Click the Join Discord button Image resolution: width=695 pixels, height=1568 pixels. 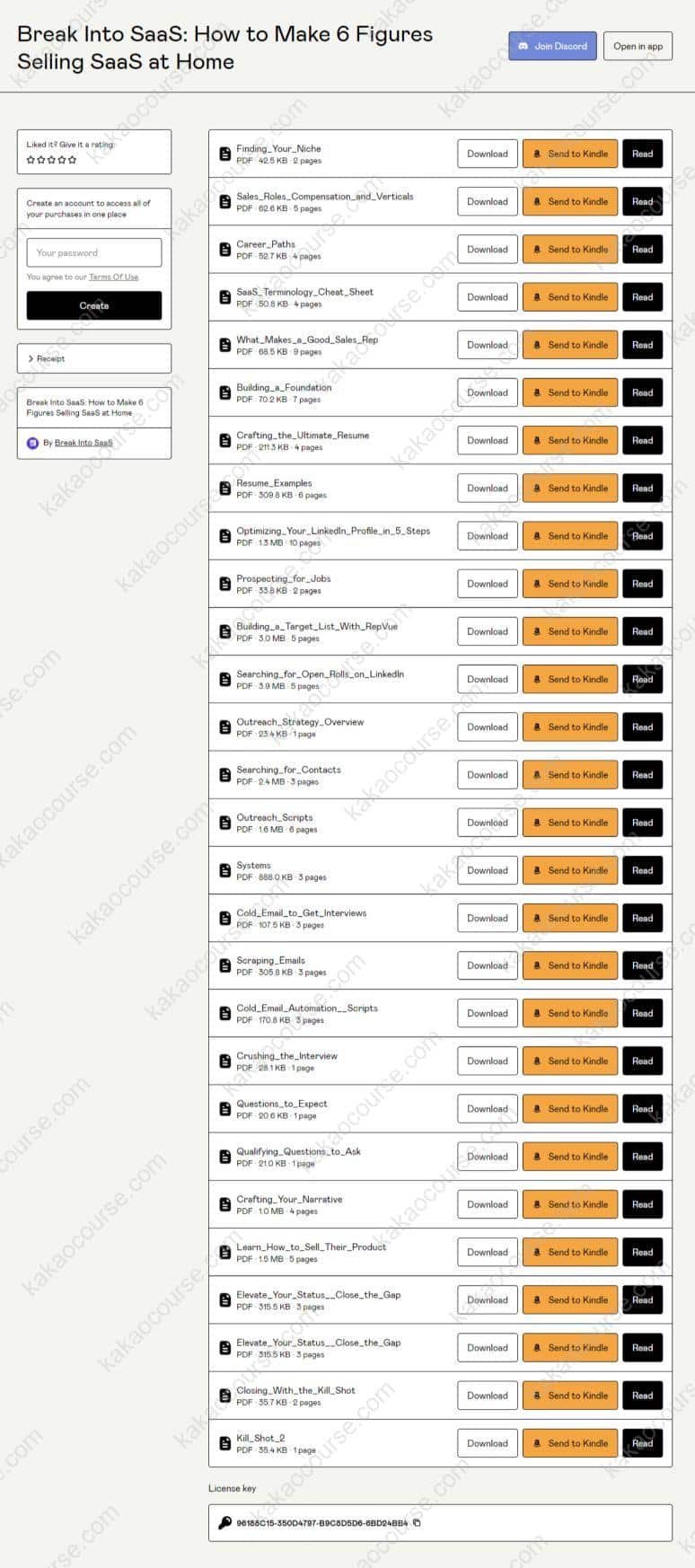[552, 46]
